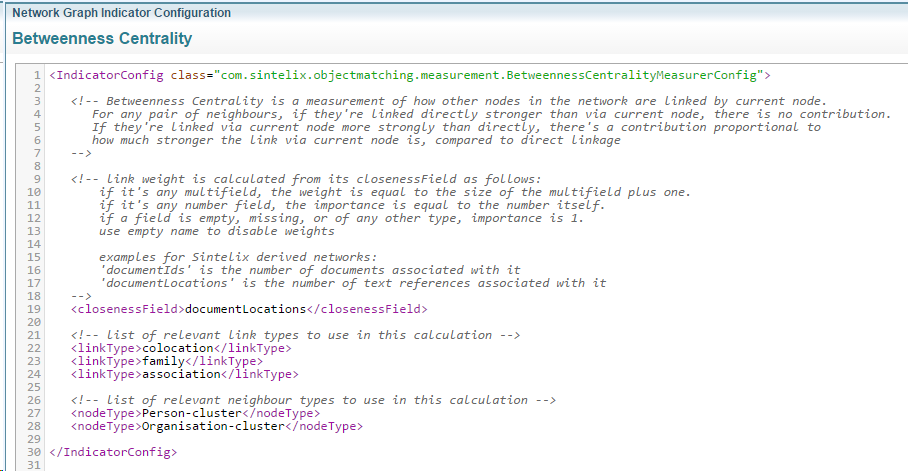Click the 'use empty name to disable weights' line
The width and height of the screenshot is (908, 471).
click(218, 231)
